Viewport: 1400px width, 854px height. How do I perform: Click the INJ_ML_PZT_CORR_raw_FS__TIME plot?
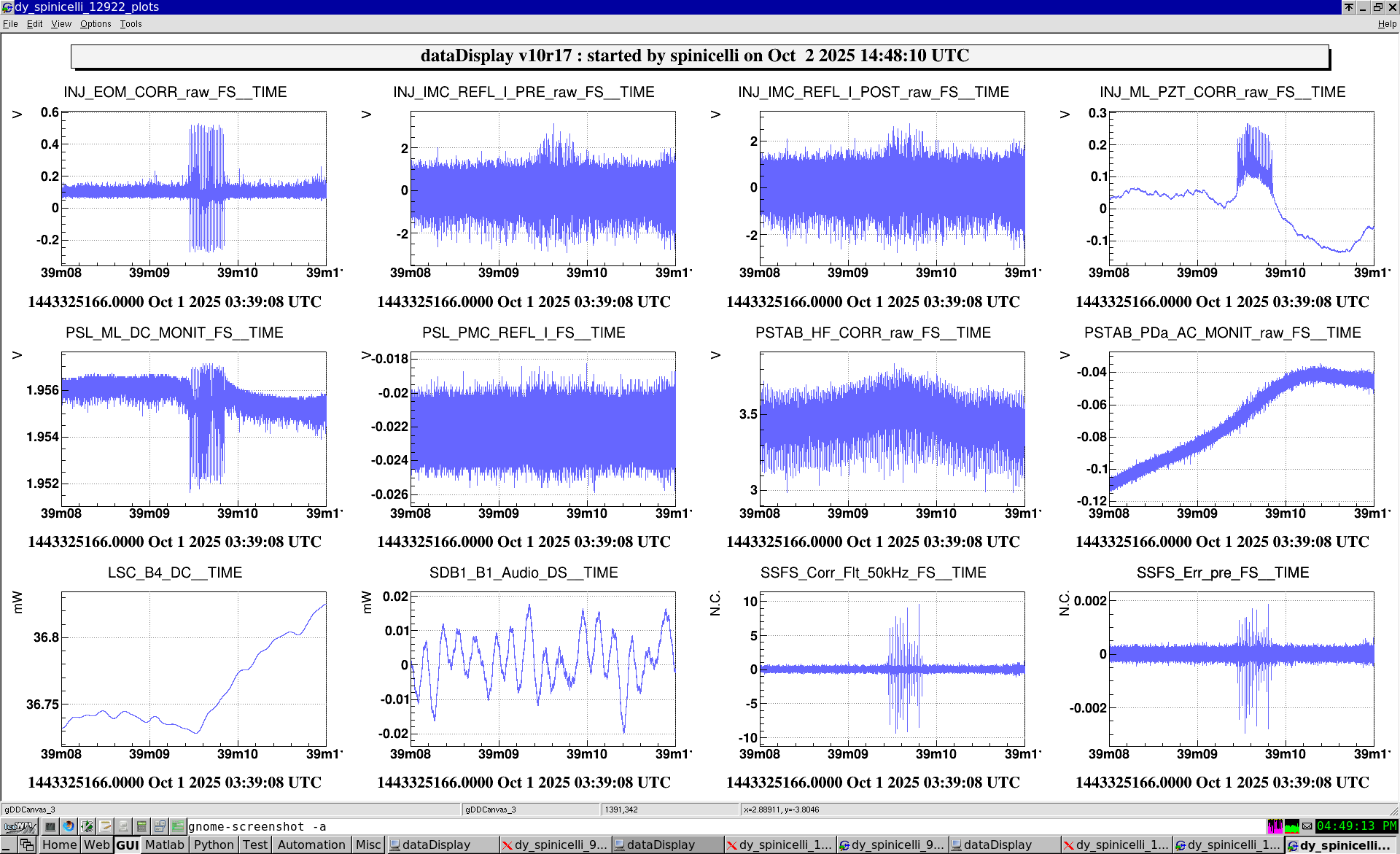coord(1241,188)
